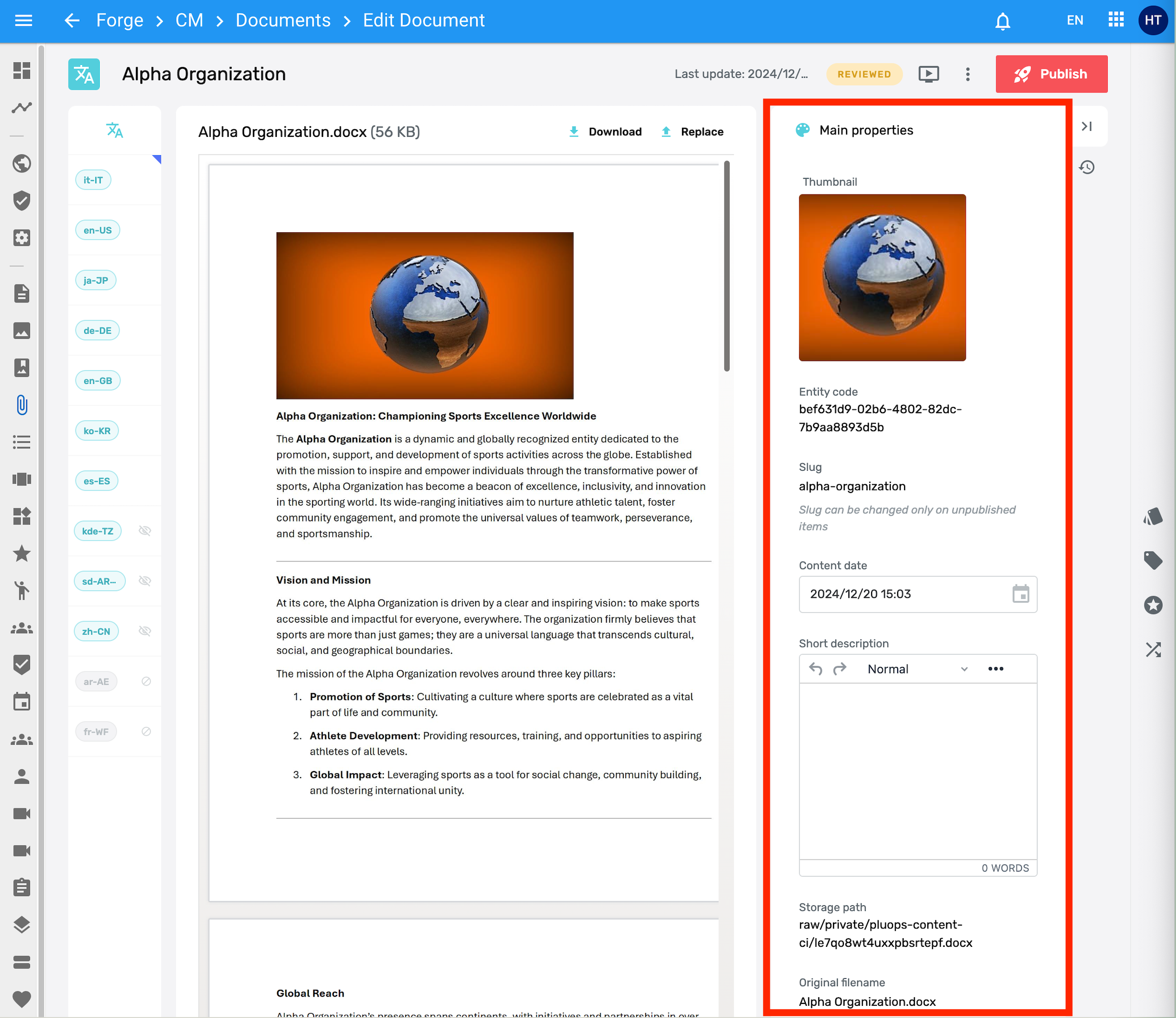Open the calendar picker for Content date
Screen dimensions: 1176x1018
click(x=1020, y=594)
